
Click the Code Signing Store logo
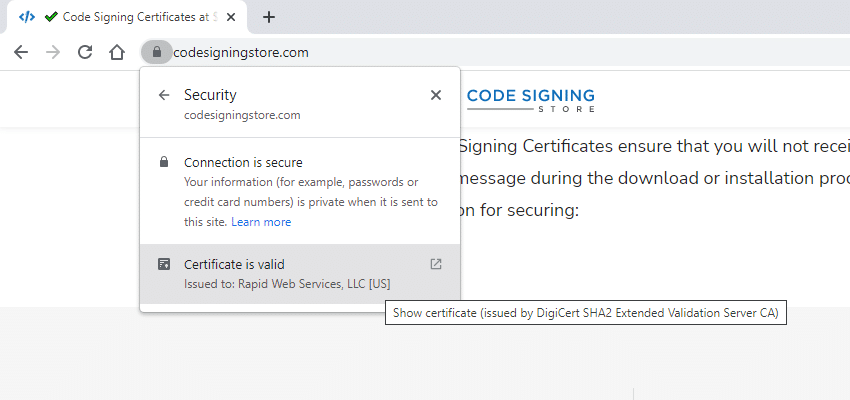(x=531, y=100)
